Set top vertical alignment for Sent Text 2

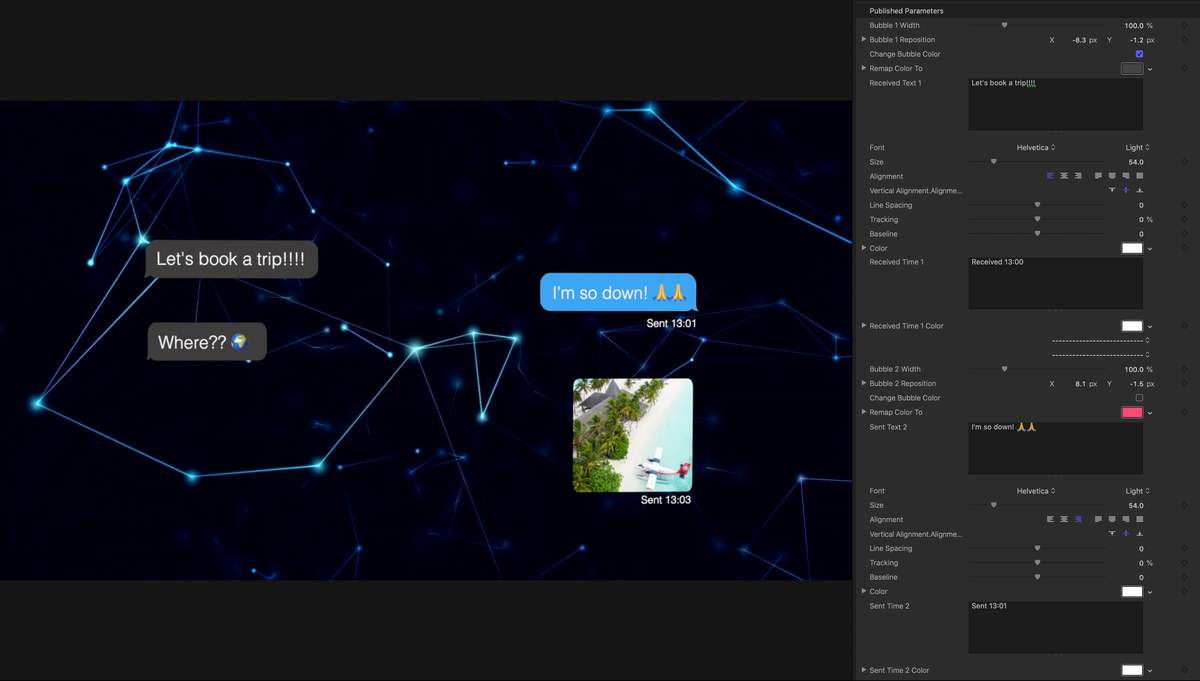click(1112, 533)
